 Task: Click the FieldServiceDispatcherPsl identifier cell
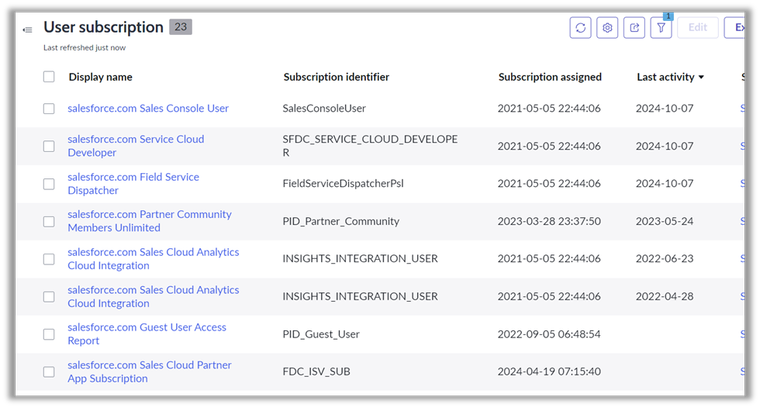pos(343,184)
